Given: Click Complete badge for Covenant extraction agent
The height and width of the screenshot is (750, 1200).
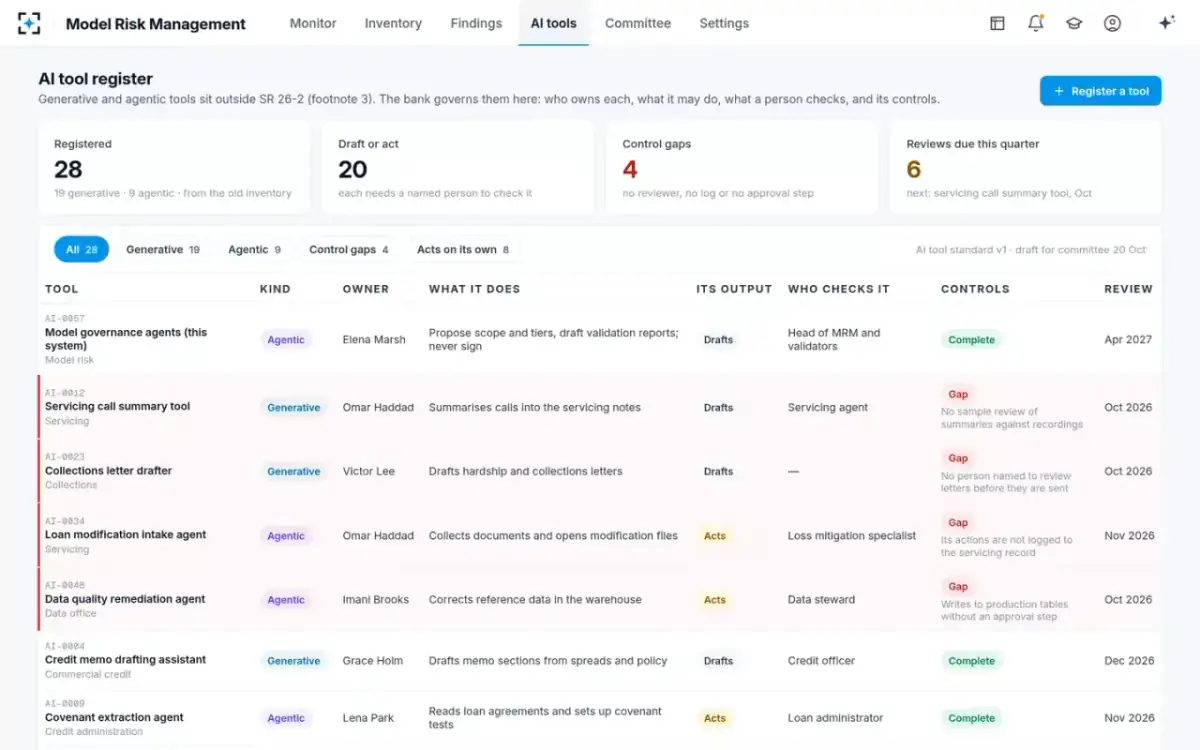Looking at the screenshot, I should click(x=972, y=718).
